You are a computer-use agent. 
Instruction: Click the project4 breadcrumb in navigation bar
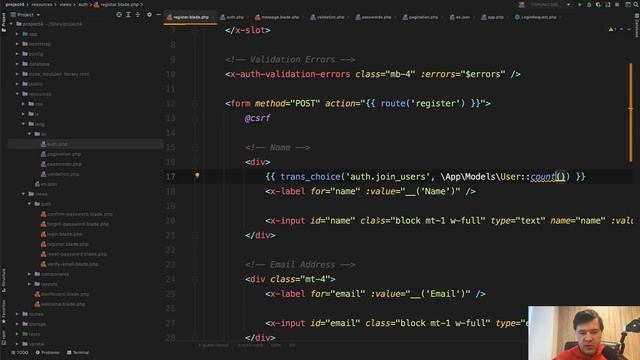pos(15,4)
